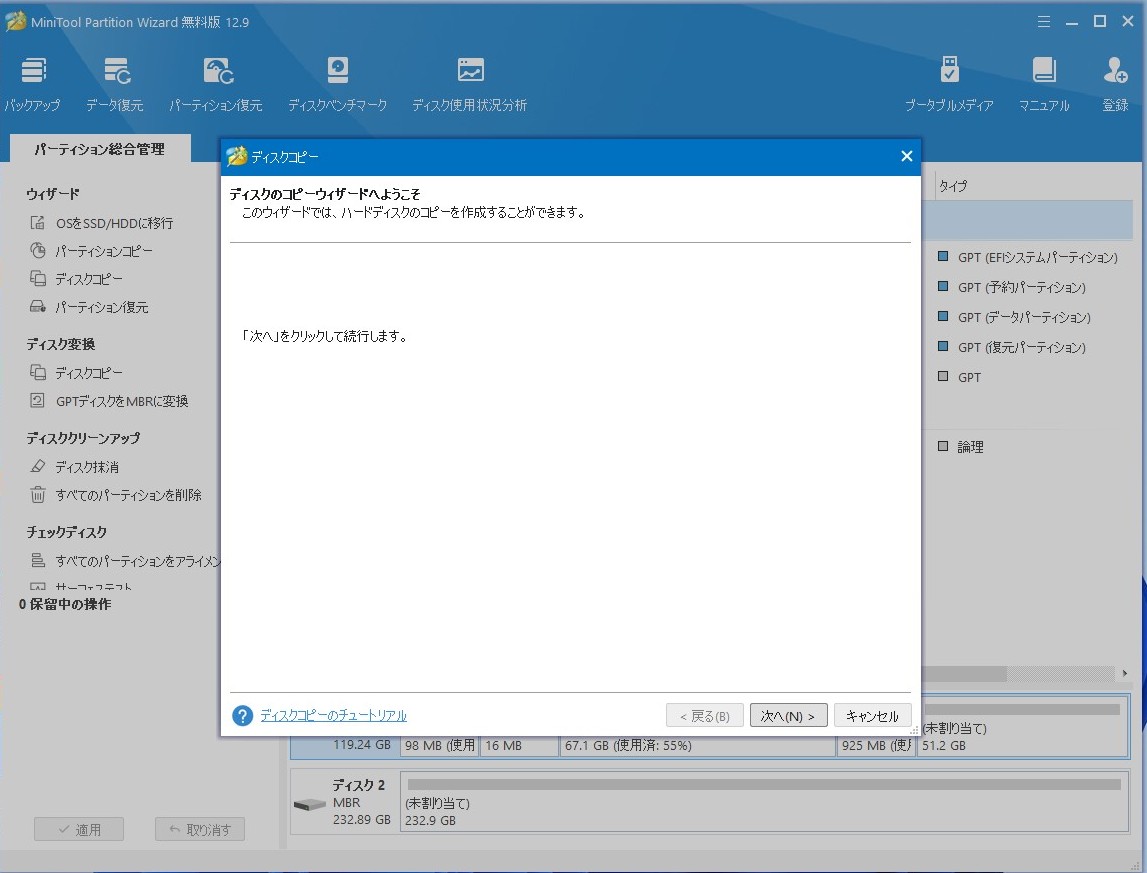
Task: Open the マニュアル (Manual) icon
Action: pyautogui.click(x=1044, y=72)
